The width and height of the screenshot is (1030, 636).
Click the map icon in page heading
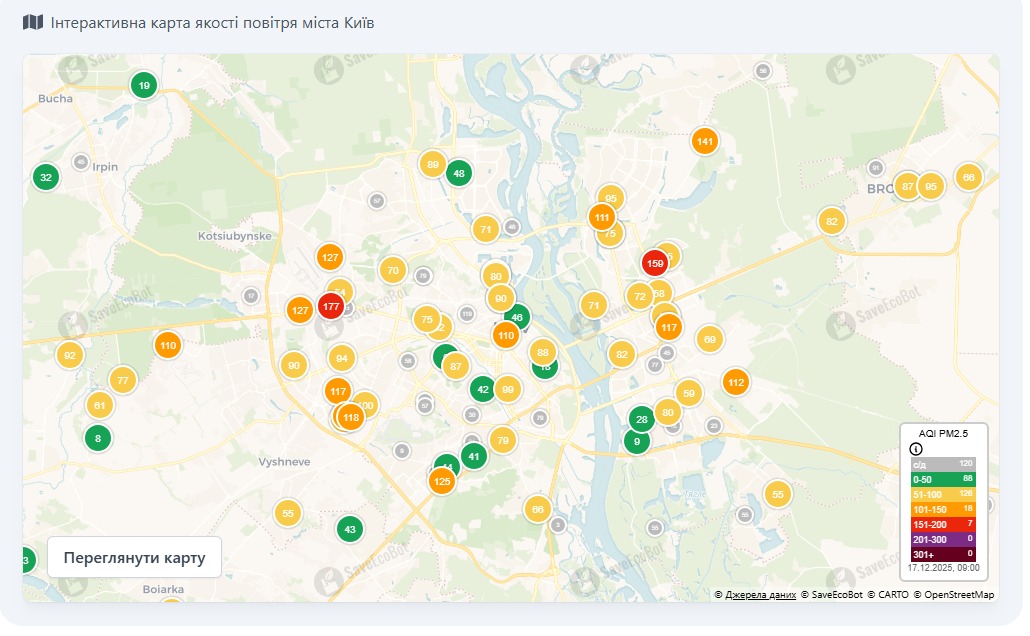33,22
